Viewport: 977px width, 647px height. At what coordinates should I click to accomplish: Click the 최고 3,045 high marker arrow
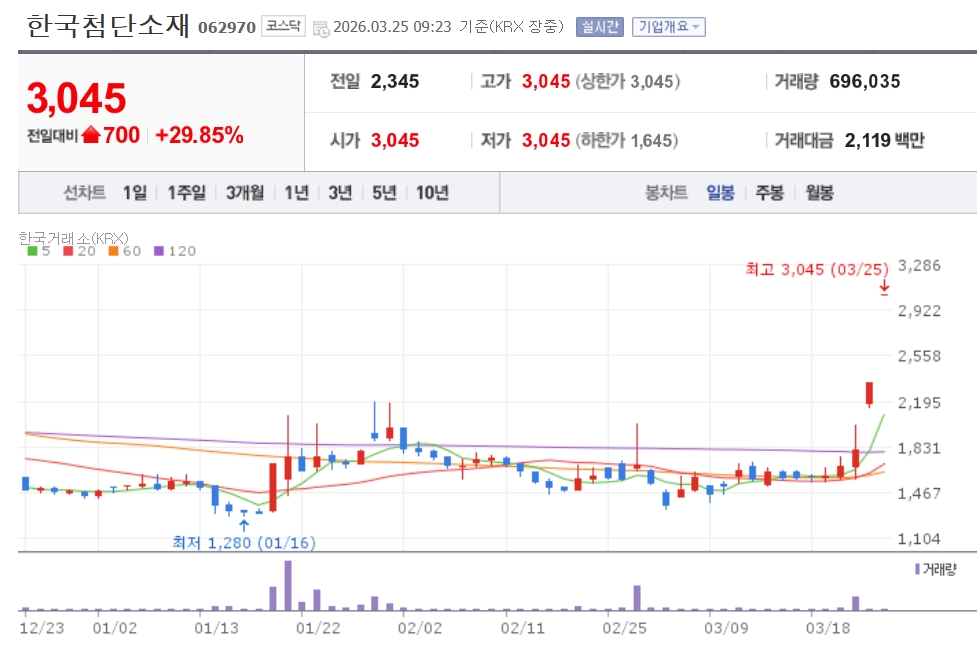(884, 287)
